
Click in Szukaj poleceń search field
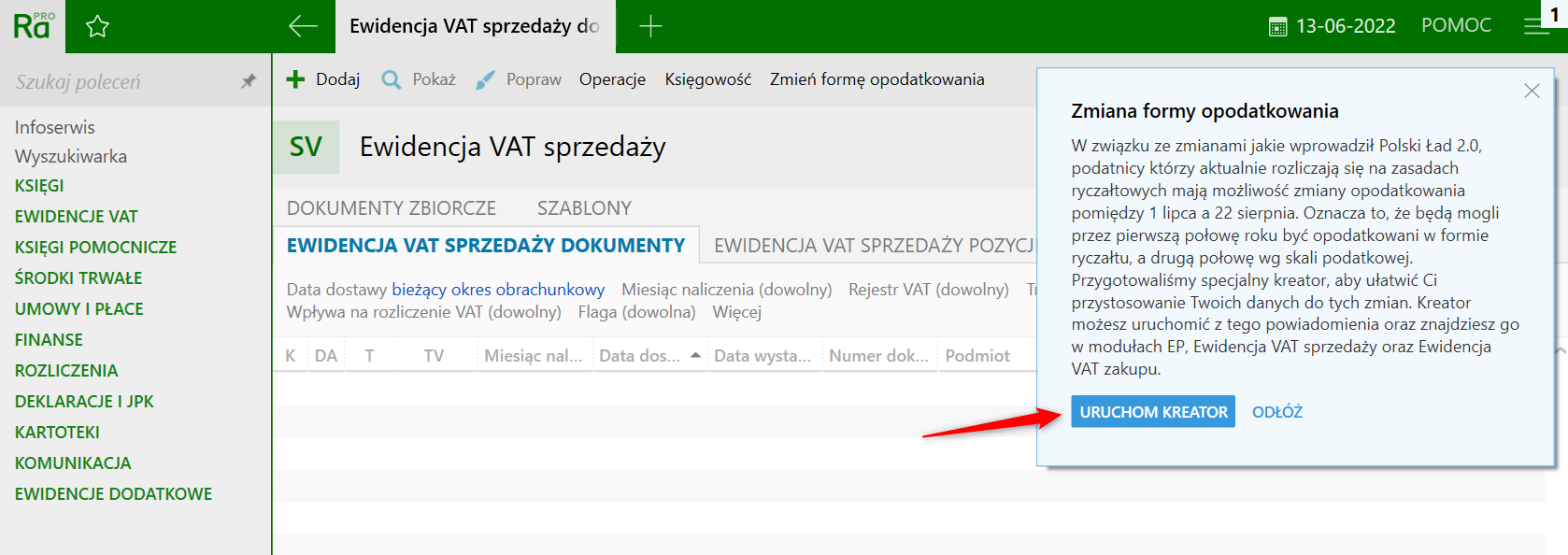tap(121, 82)
